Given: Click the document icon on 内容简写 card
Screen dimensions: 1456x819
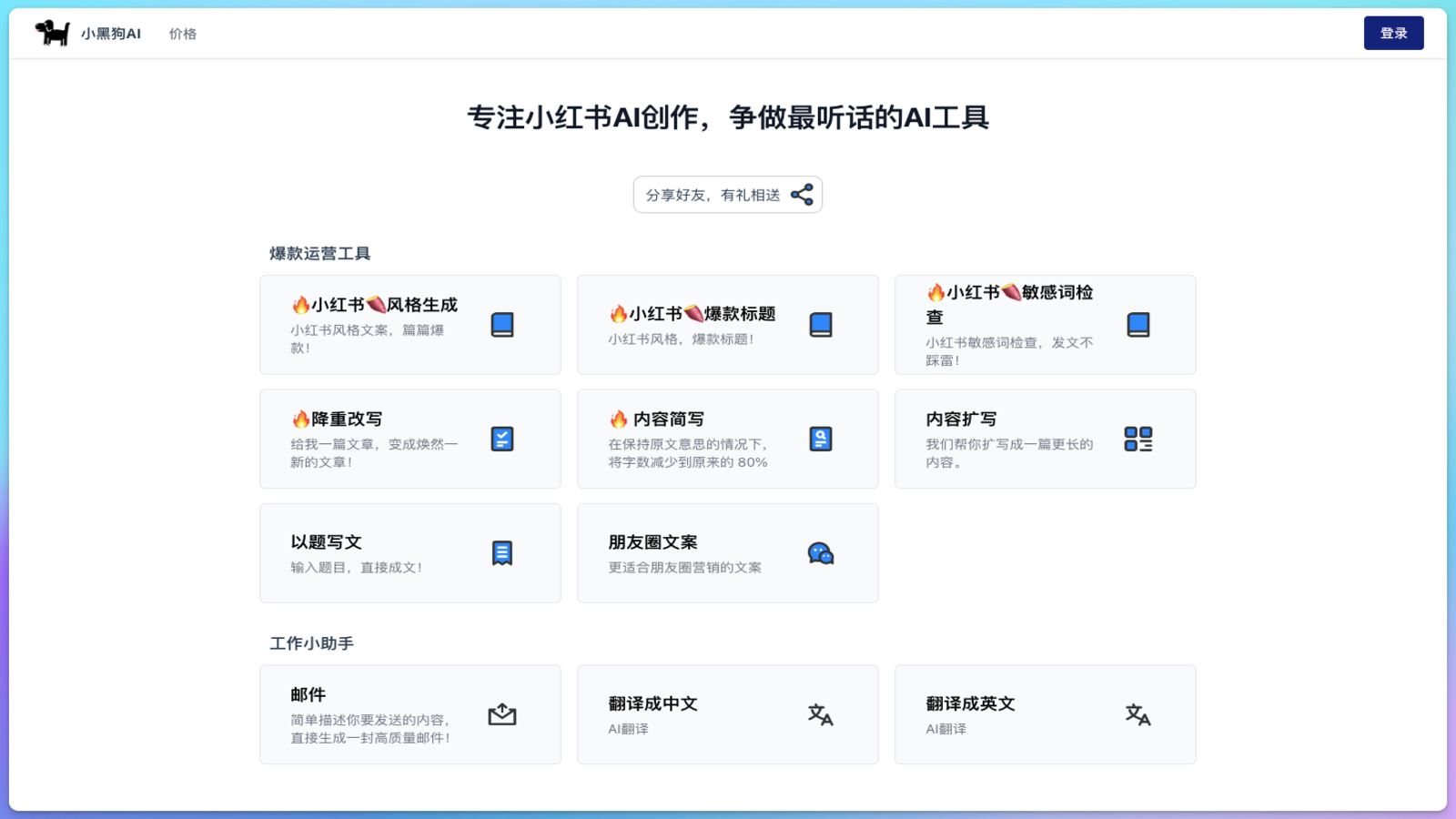Looking at the screenshot, I should (x=821, y=439).
